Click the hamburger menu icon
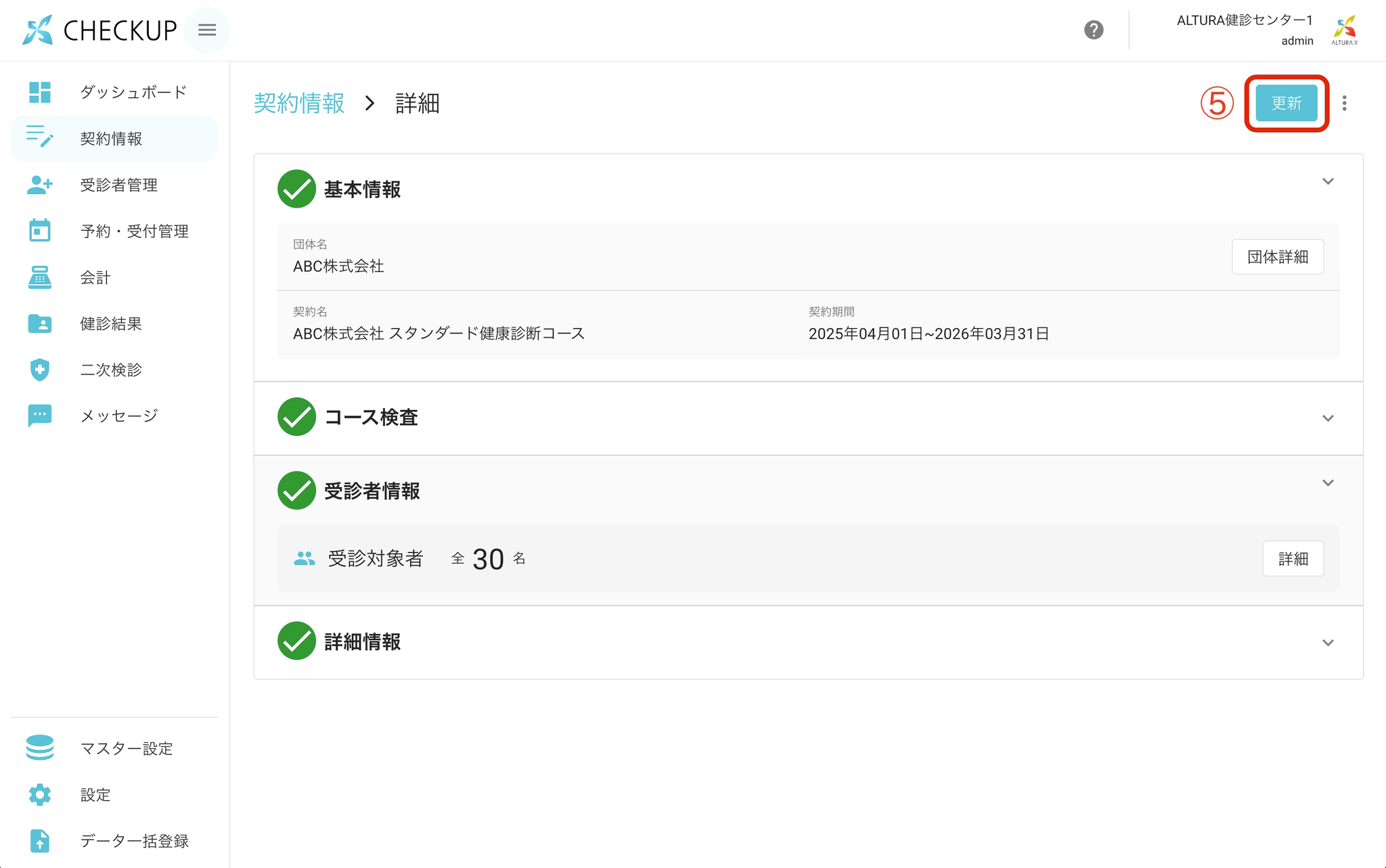This screenshot has width=1386, height=868. pyautogui.click(x=207, y=30)
